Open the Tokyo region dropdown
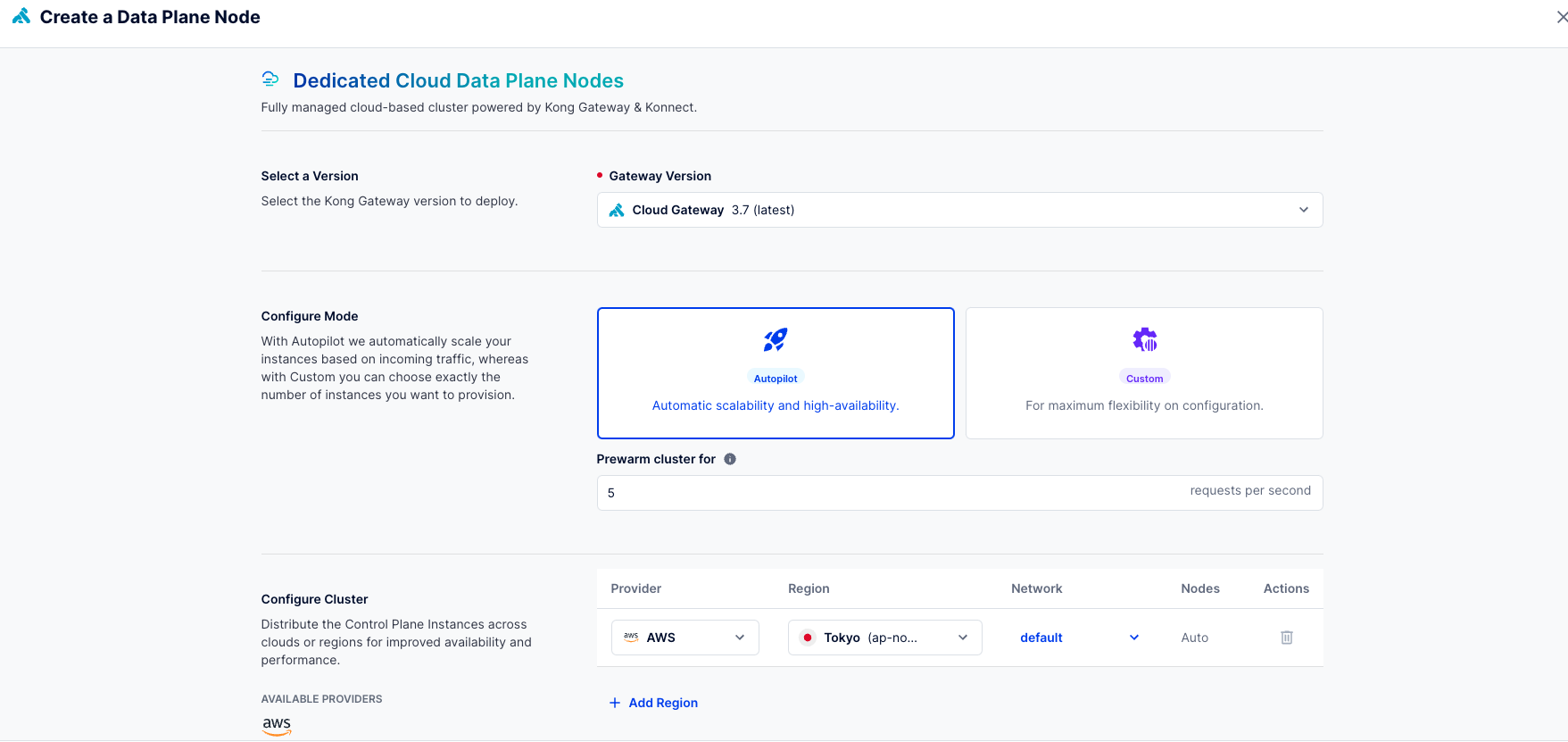Screen dimensions: 1568x742 (884, 638)
